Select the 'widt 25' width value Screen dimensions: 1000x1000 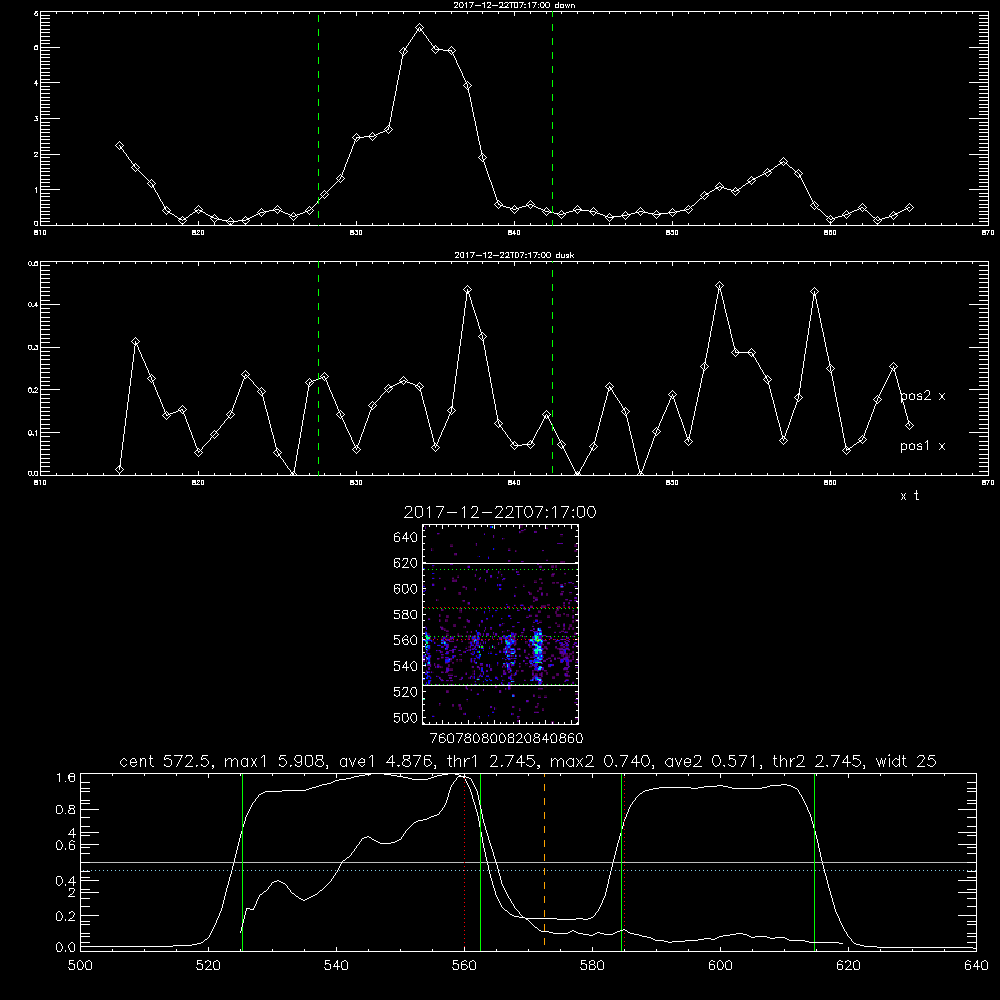[906, 761]
